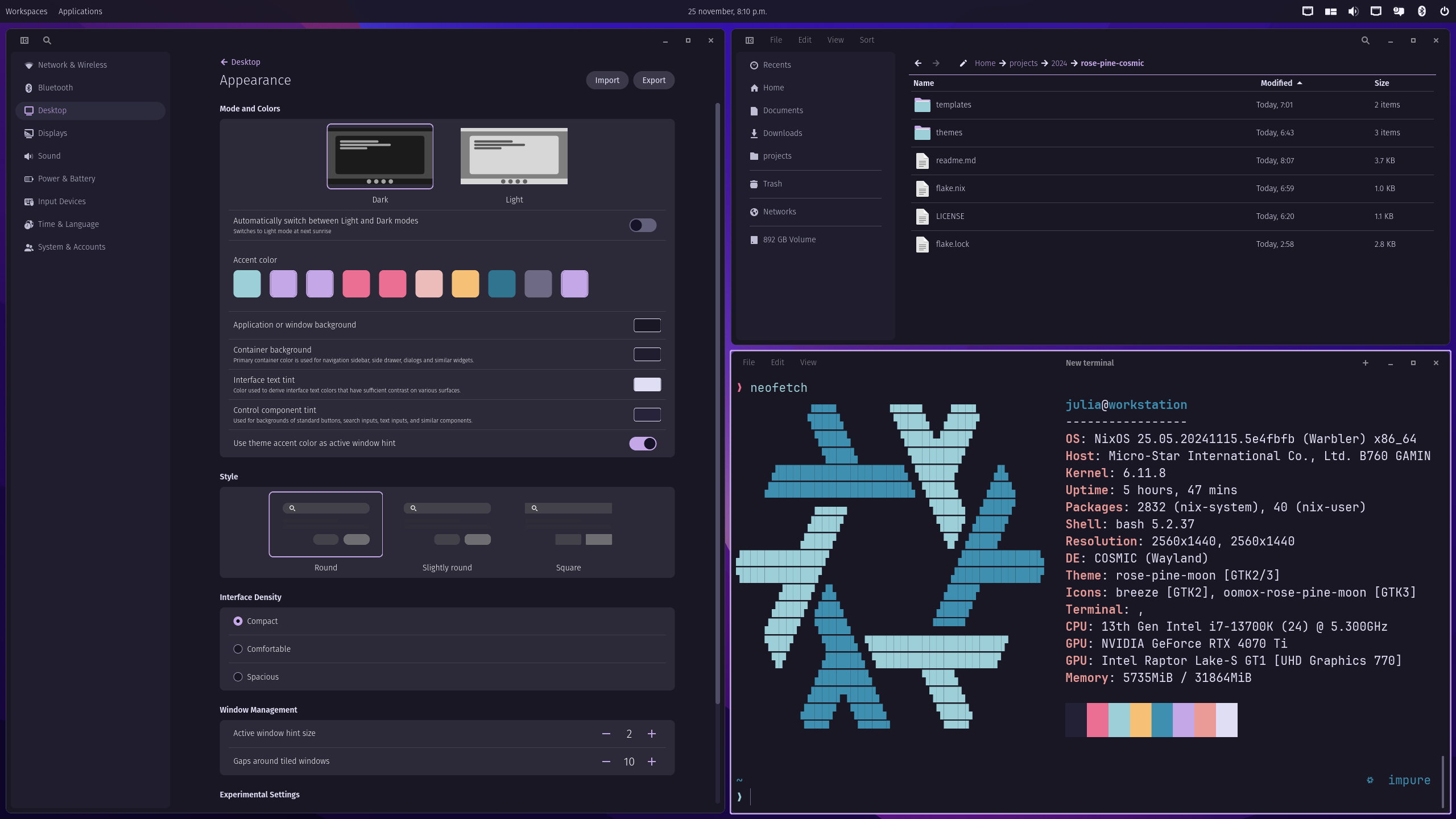Open Networks in Files sidebar

click(x=814, y=212)
